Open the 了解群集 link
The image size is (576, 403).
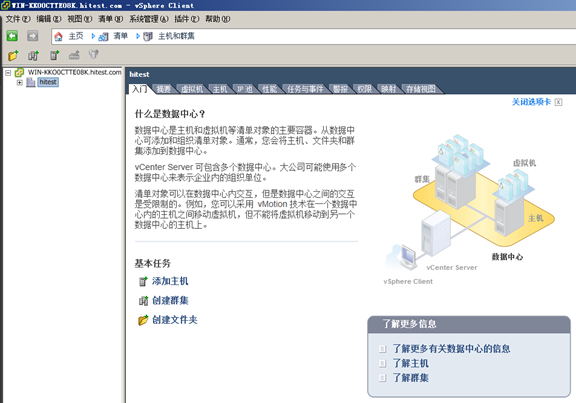[x=411, y=378]
